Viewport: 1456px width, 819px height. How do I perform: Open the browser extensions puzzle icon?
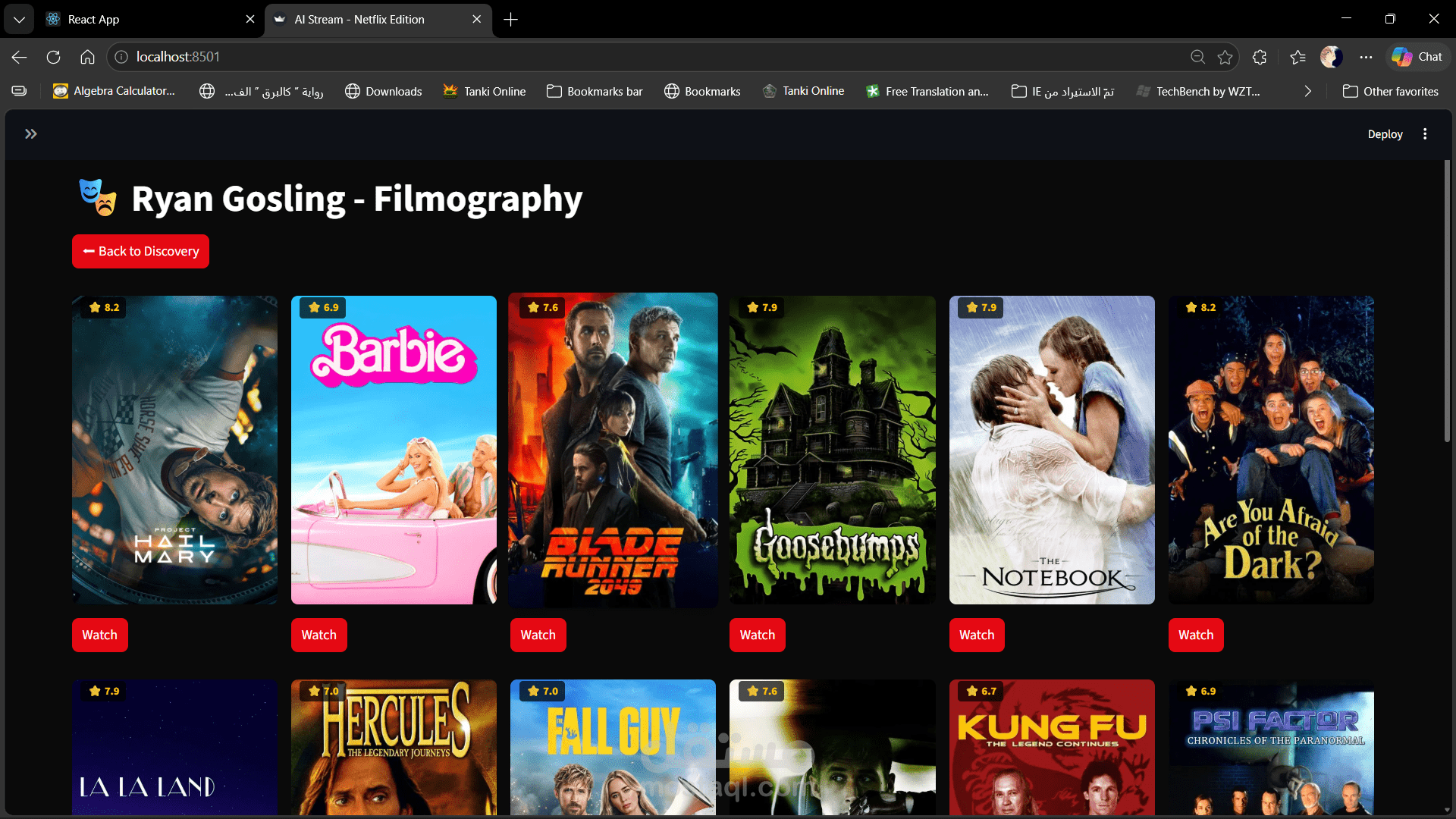[x=1260, y=57]
